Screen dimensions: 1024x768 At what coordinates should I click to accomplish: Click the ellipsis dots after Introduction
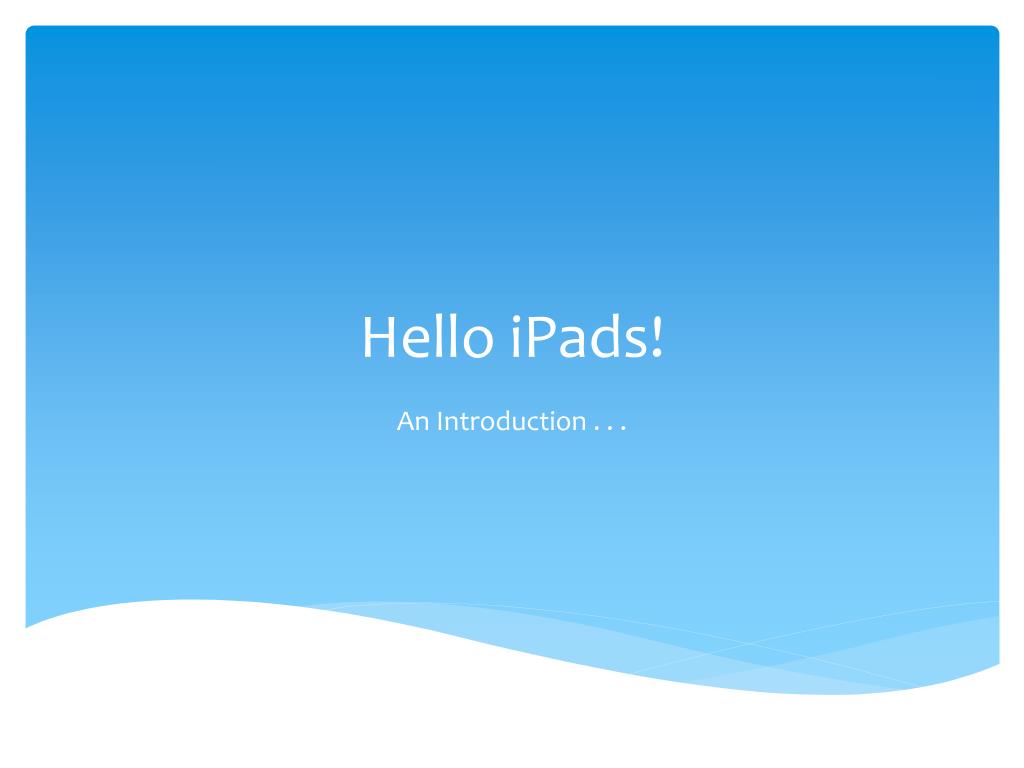coord(611,429)
